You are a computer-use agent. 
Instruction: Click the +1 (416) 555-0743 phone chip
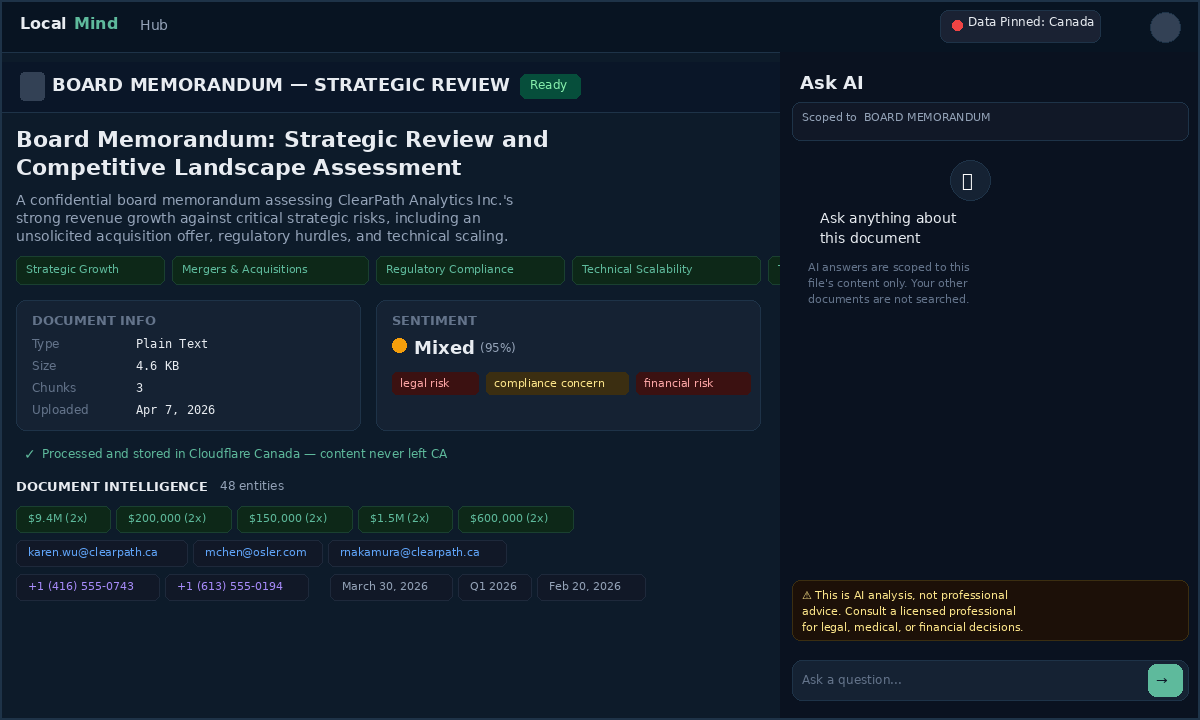tap(88, 587)
